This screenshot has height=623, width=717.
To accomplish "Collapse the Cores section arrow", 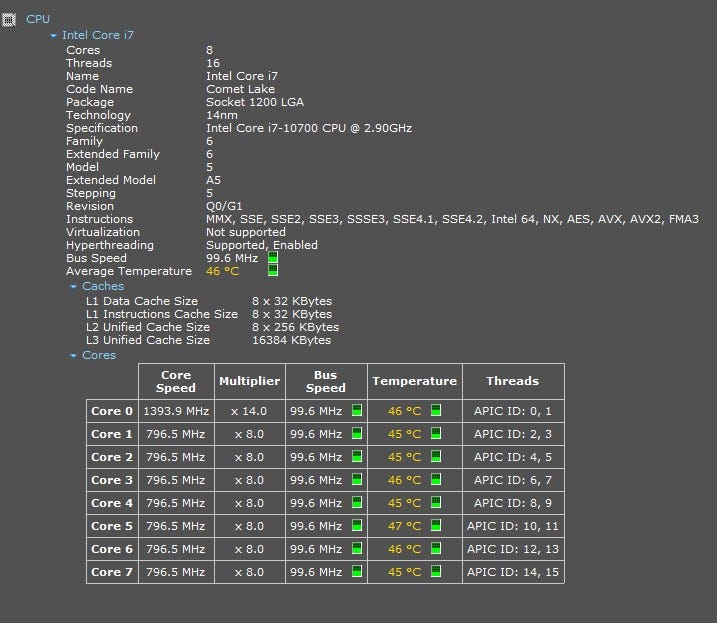I will coord(73,355).
